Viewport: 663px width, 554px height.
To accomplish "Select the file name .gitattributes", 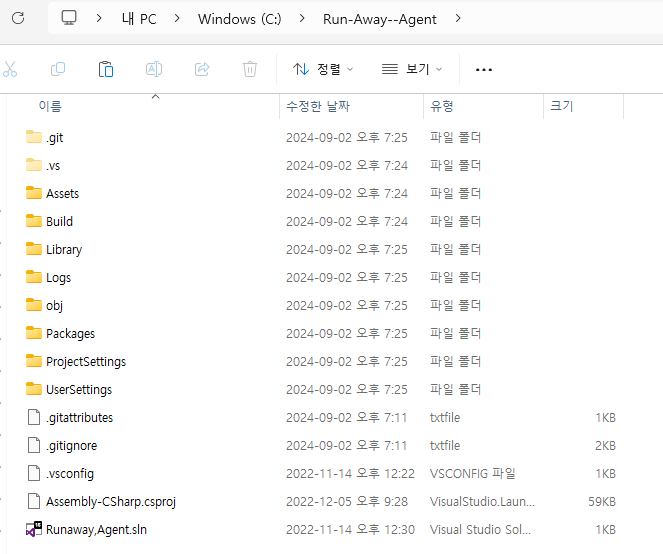I will (x=79, y=418).
